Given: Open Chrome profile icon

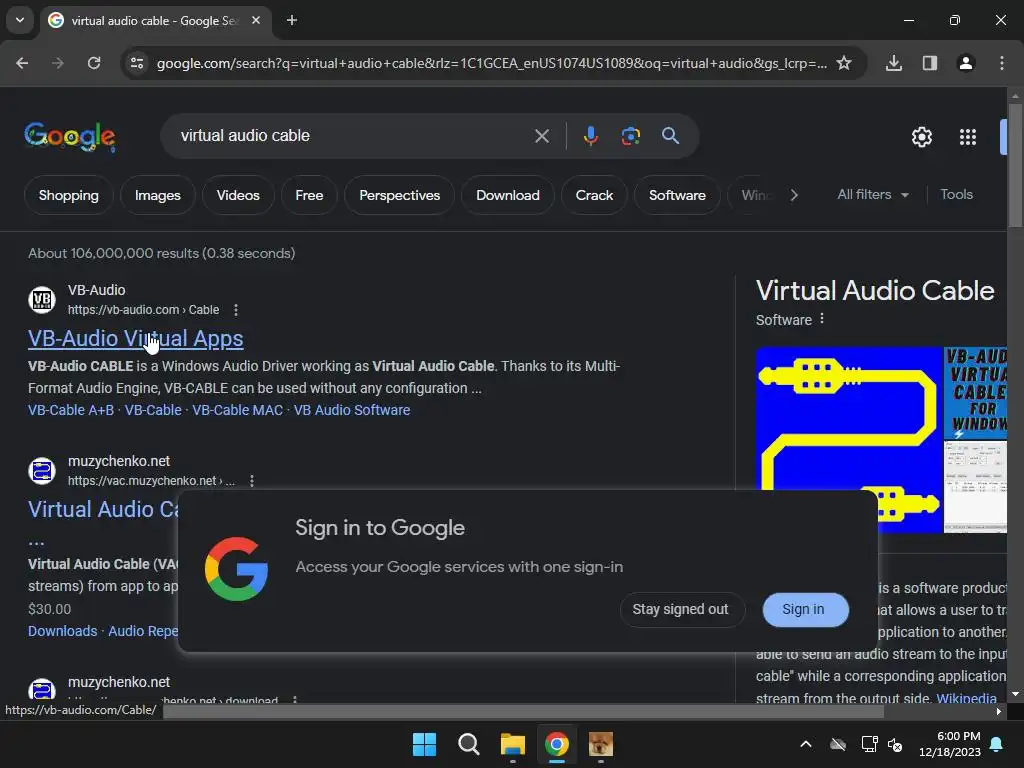Looking at the screenshot, I should pyautogui.click(x=966, y=63).
